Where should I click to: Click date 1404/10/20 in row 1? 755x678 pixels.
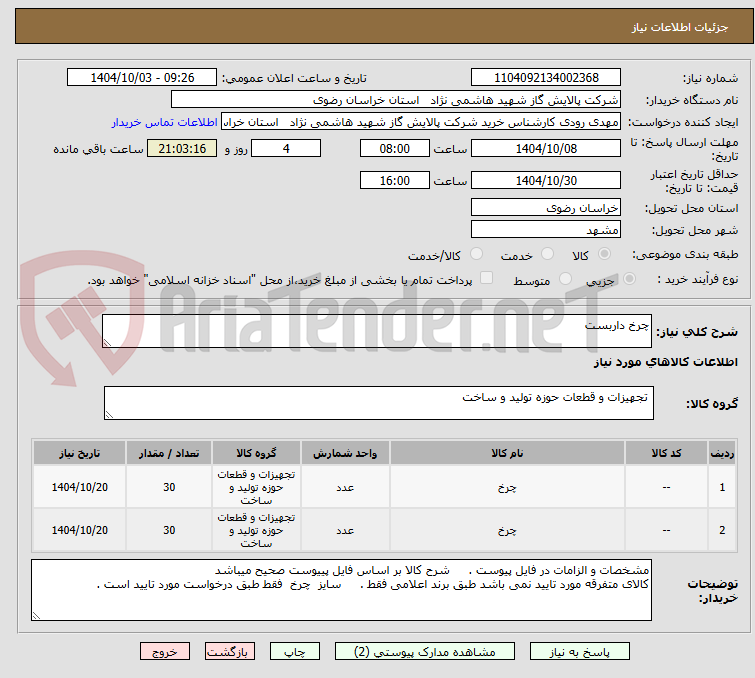(79, 487)
